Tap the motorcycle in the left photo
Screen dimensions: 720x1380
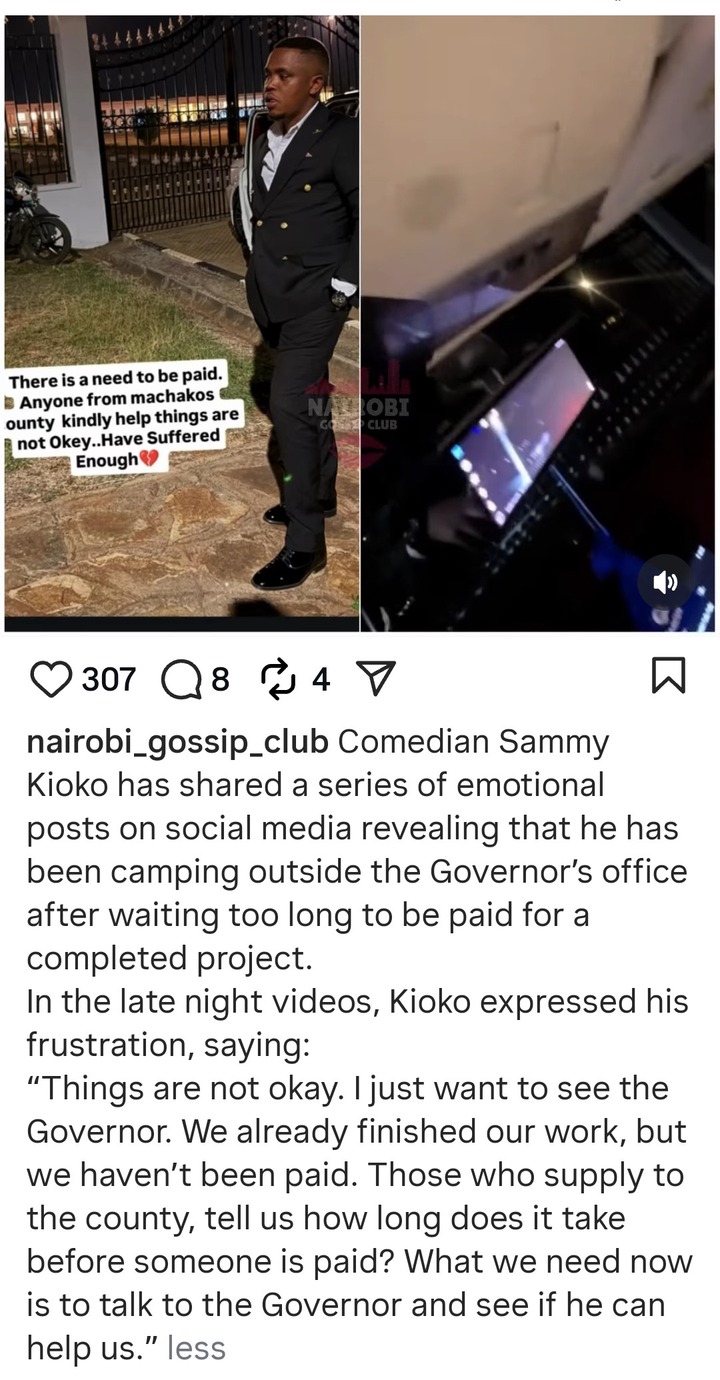click(35, 218)
